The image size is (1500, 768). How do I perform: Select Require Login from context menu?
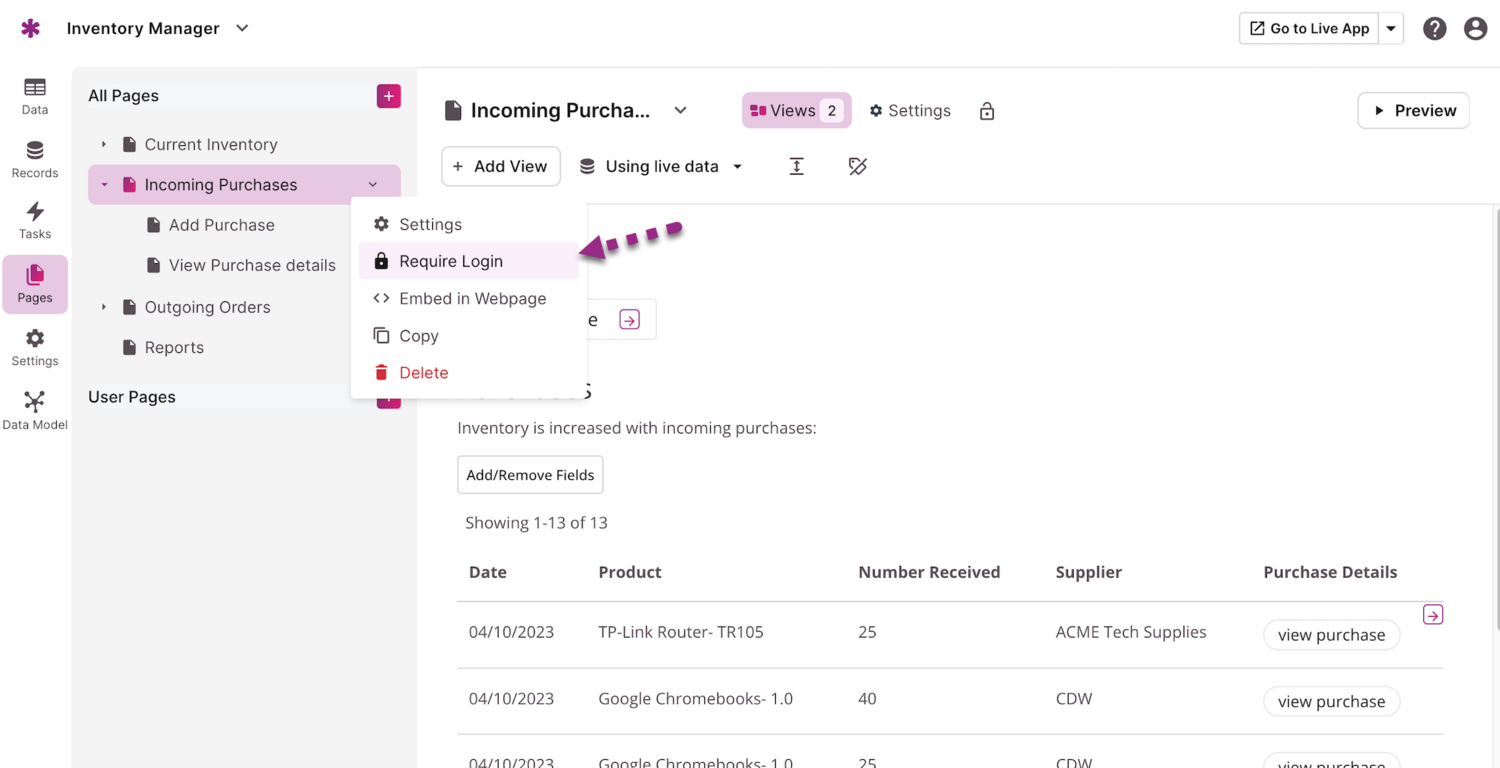451,261
